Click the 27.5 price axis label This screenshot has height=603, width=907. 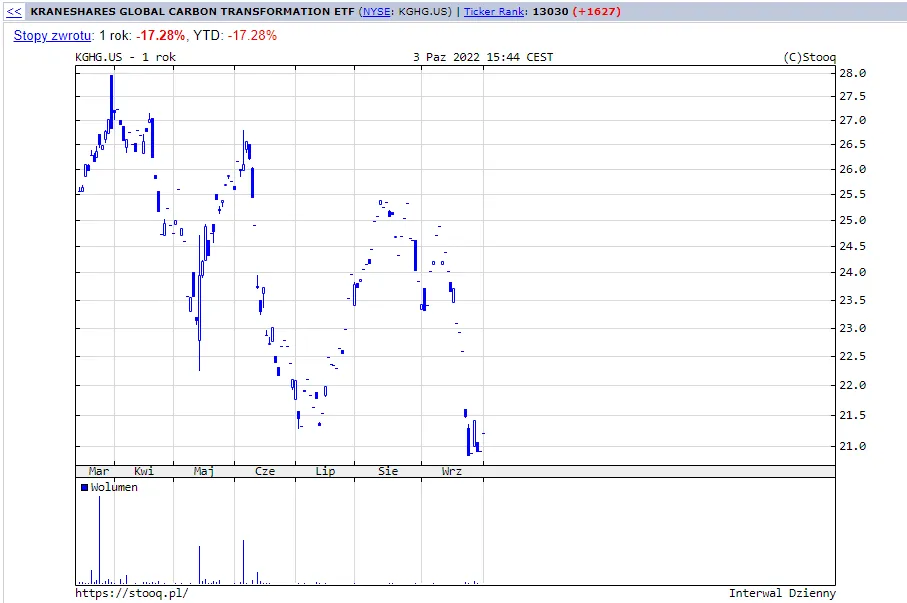pyautogui.click(x=853, y=96)
